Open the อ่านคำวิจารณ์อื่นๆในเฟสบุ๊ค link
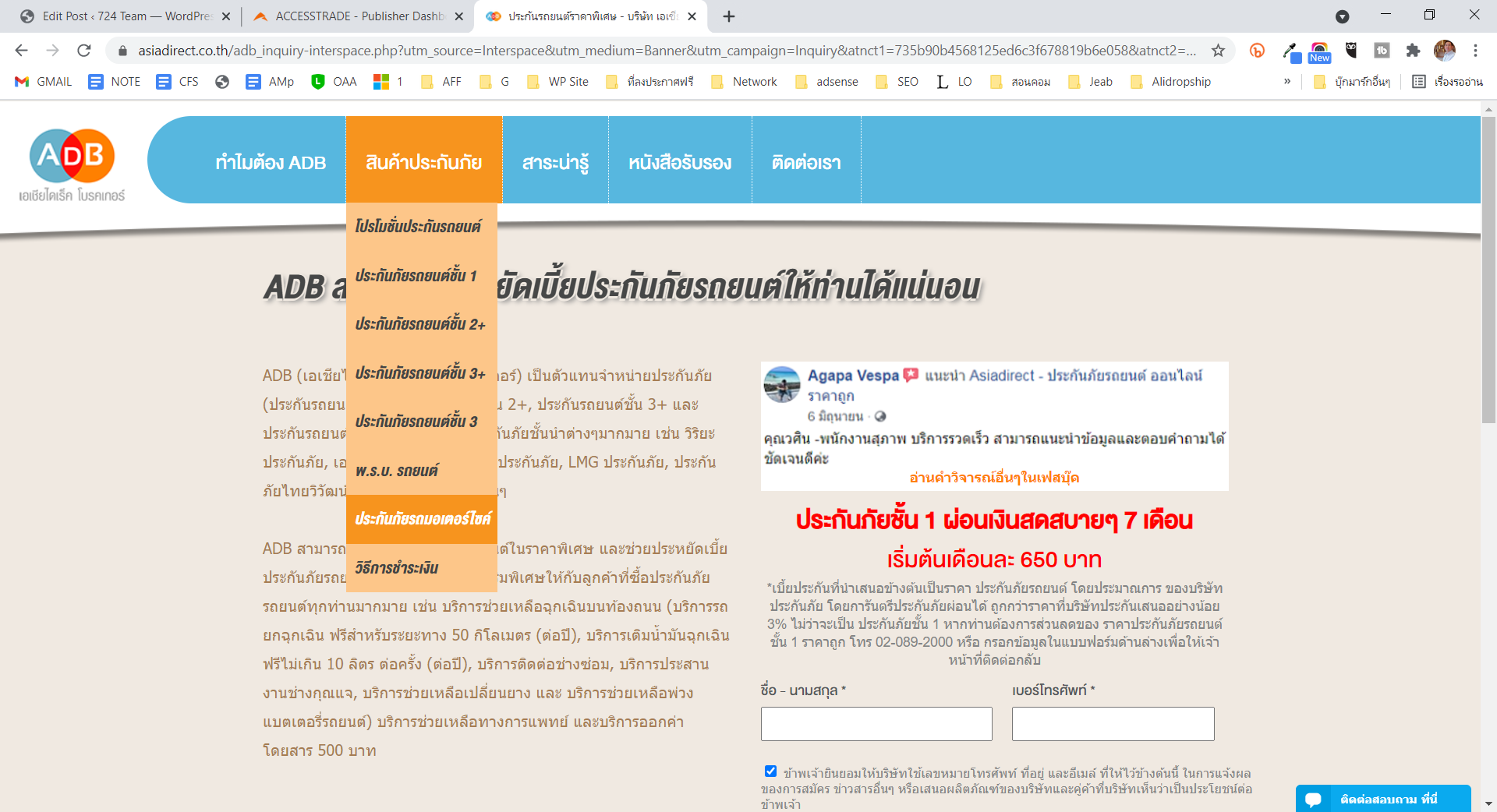Screen dimensions: 1497x812 pyautogui.click(x=994, y=478)
